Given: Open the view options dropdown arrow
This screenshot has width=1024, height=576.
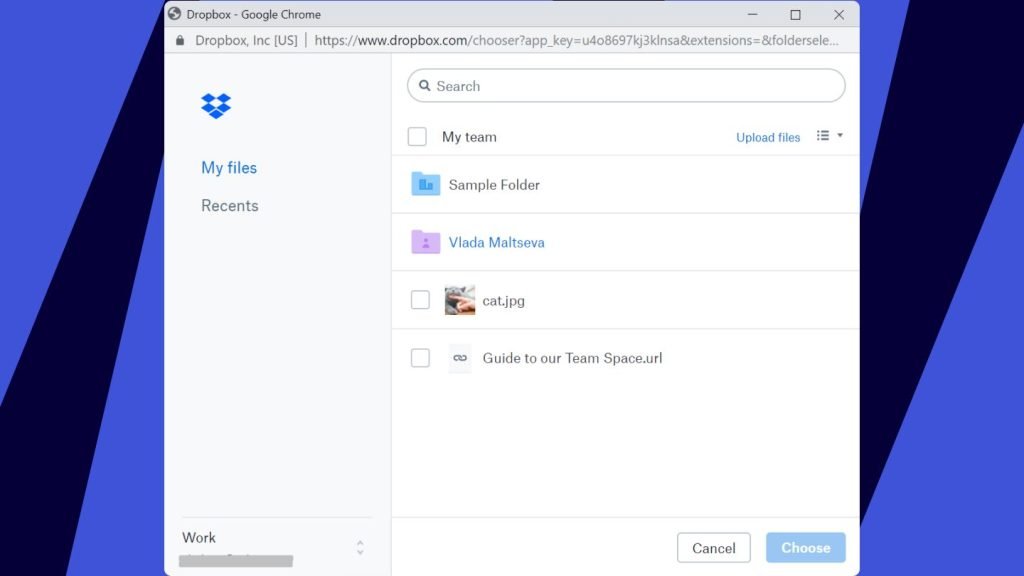Looking at the screenshot, I should [840, 136].
